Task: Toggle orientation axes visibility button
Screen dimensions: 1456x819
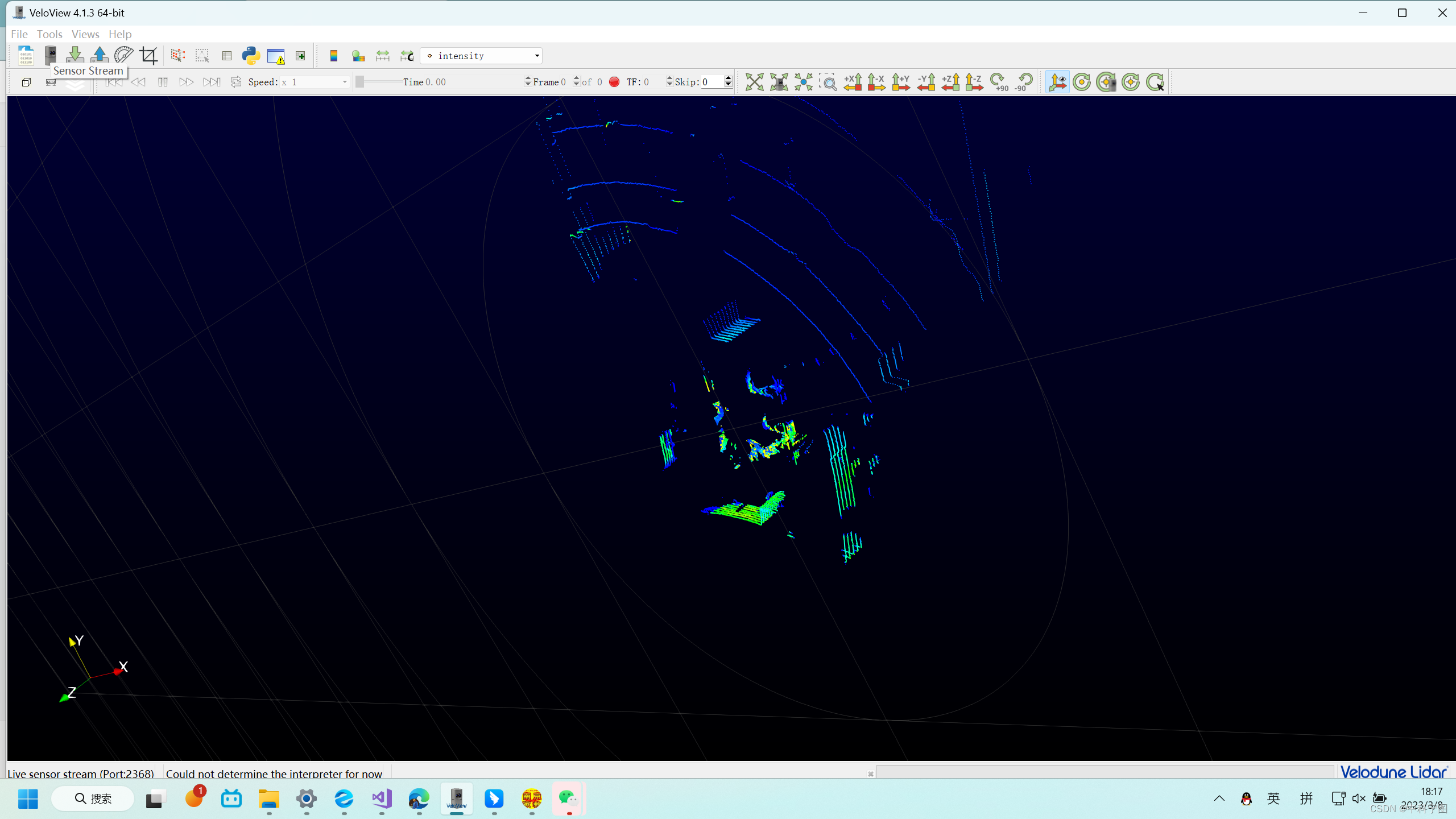Action: [1057, 82]
